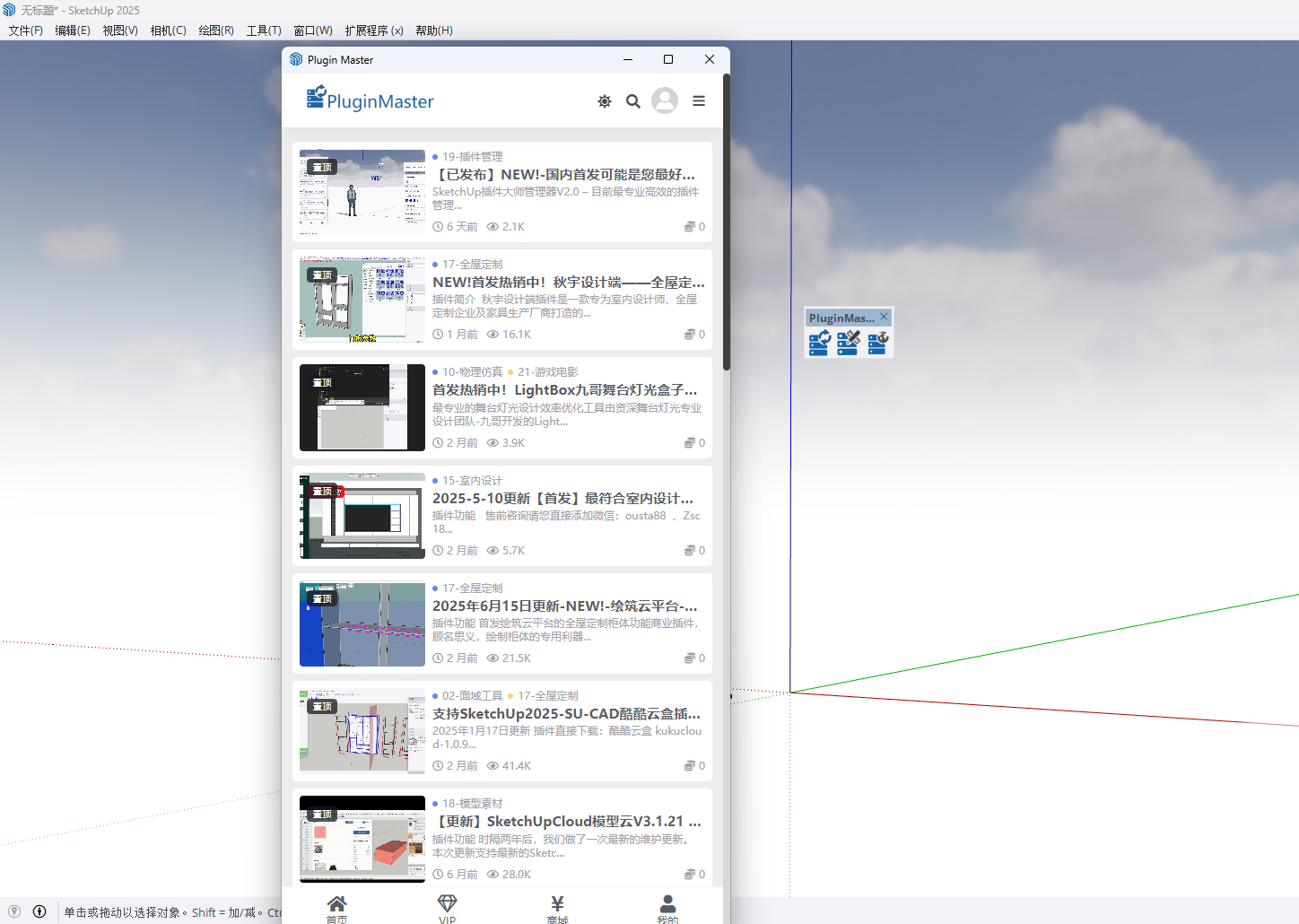Switch to the 商城 shop tab

[x=557, y=908]
